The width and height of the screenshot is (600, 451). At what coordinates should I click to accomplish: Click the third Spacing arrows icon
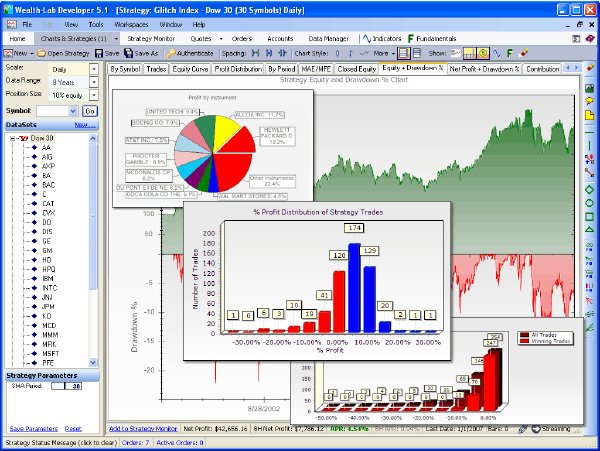[282, 53]
